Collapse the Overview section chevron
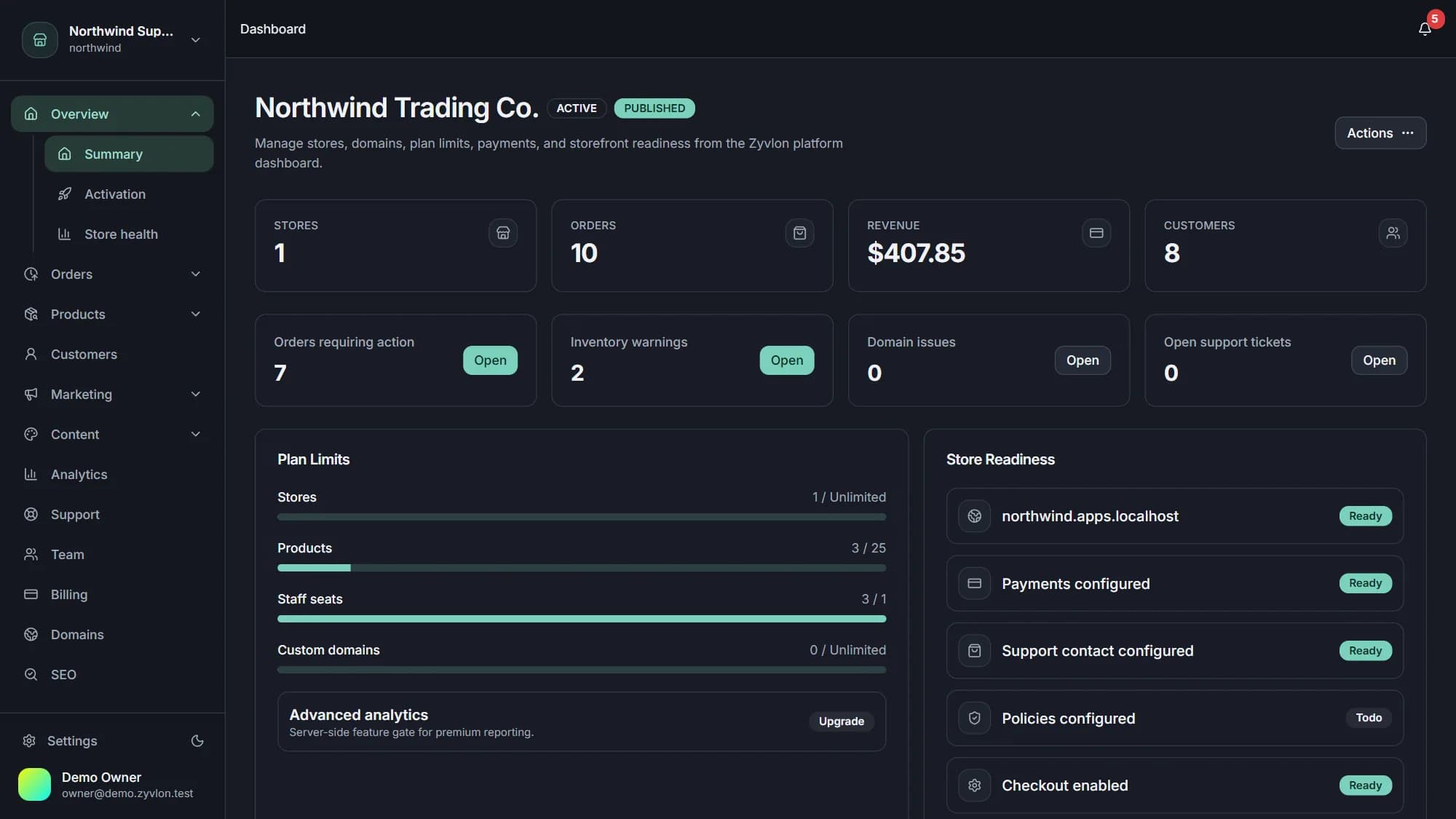The height and width of the screenshot is (819, 1456). point(195,114)
